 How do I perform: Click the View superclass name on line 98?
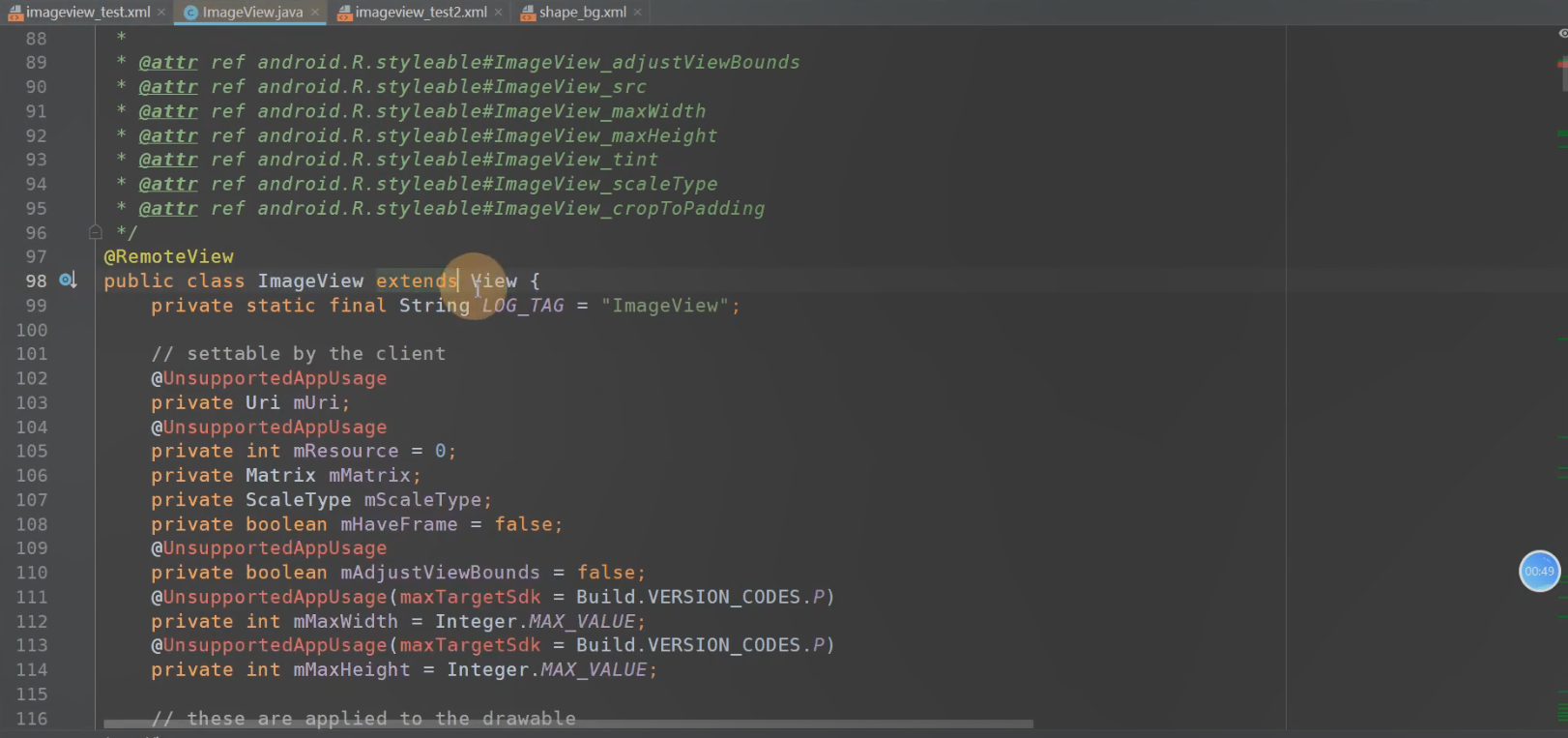click(494, 280)
